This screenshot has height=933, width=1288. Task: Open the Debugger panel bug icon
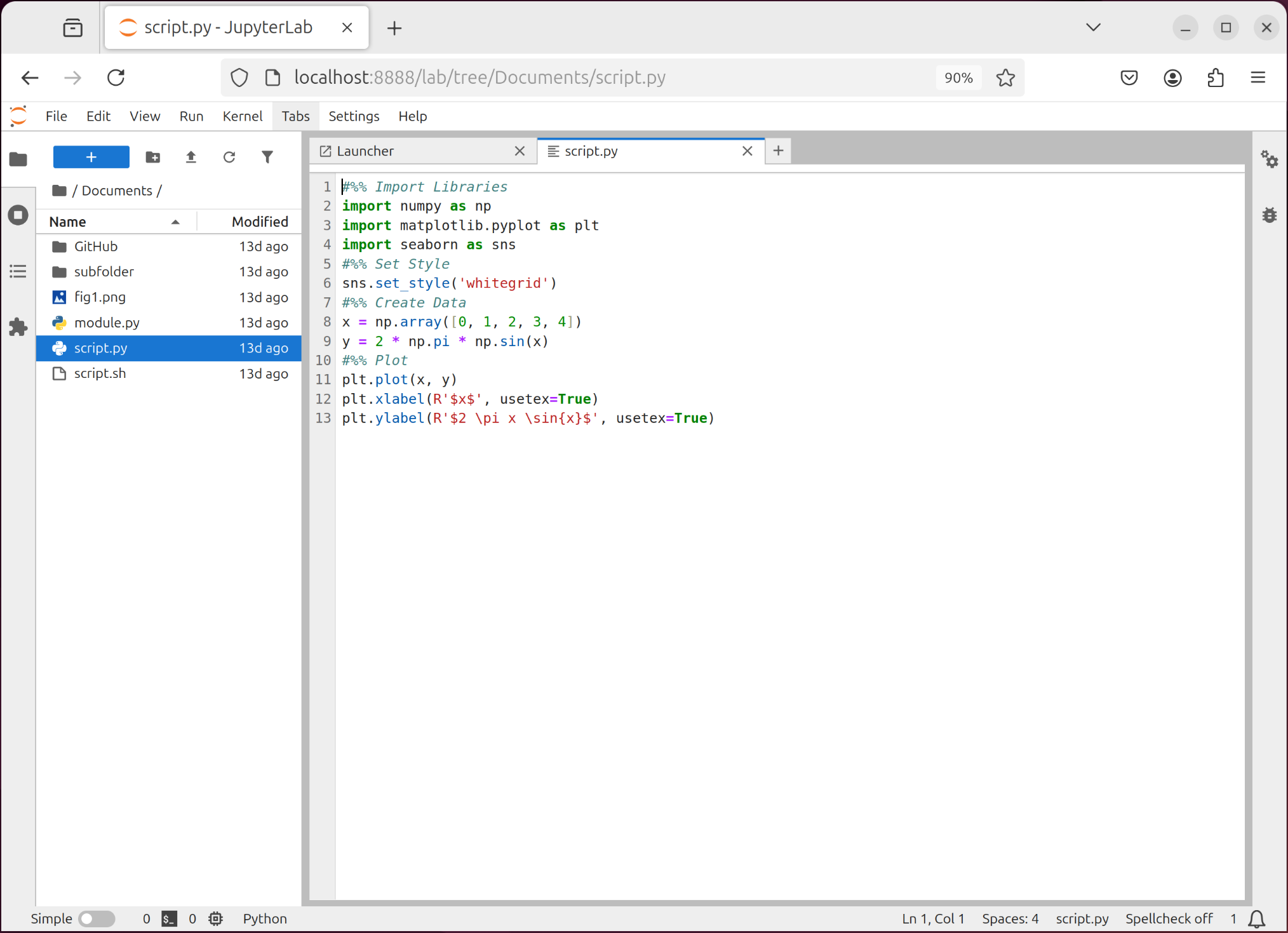click(x=1270, y=215)
